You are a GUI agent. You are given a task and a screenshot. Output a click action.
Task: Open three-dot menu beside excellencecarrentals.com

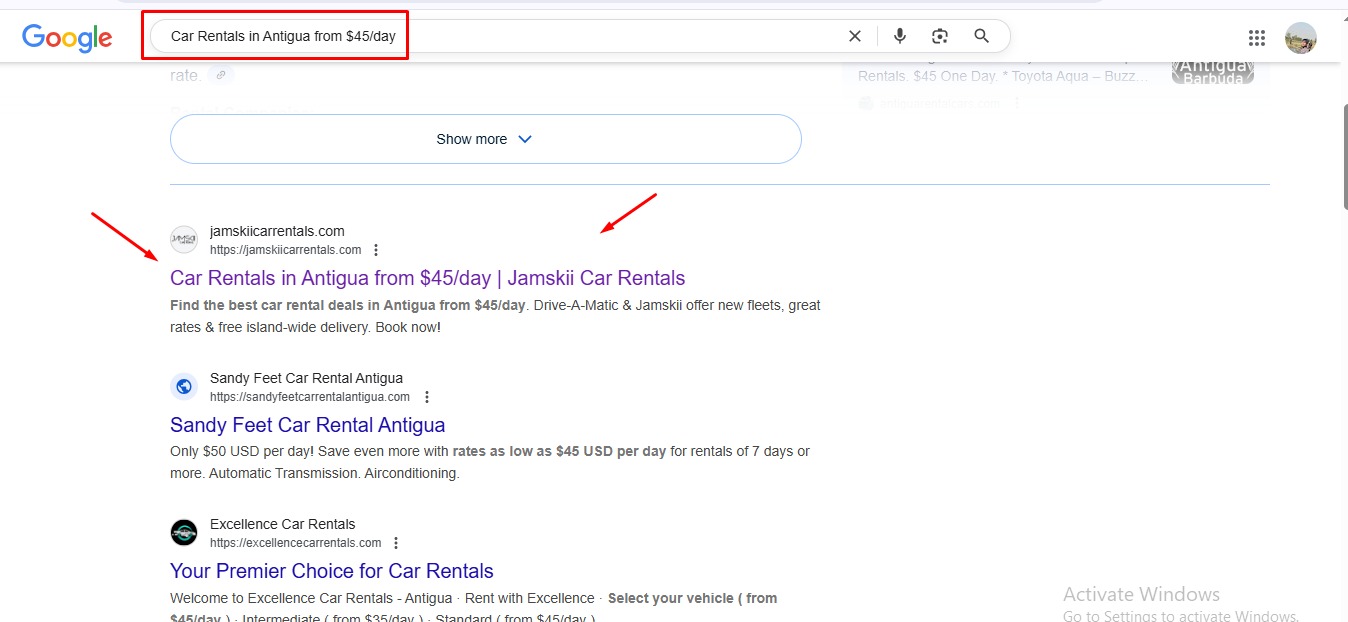[x=396, y=543]
